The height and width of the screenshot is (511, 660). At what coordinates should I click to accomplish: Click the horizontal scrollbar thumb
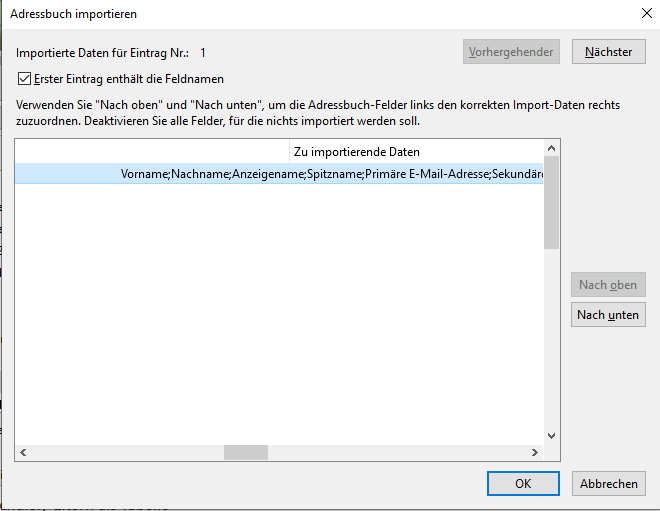[x=246, y=452]
